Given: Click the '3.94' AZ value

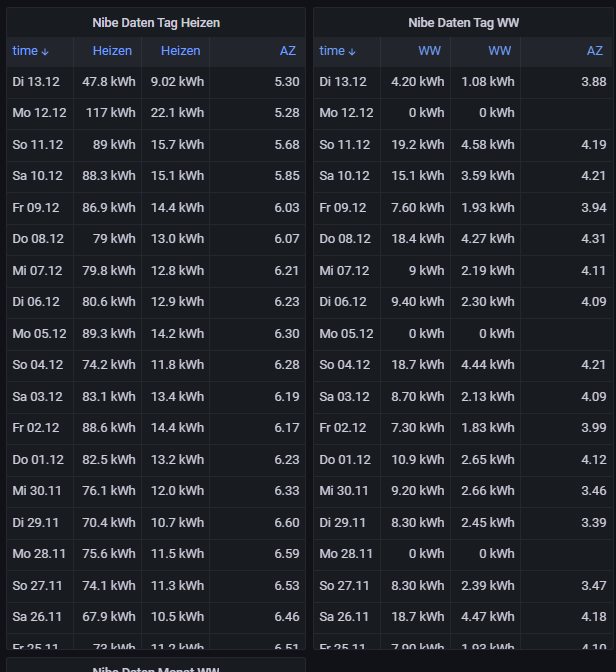Looking at the screenshot, I should click(x=594, y=207).
